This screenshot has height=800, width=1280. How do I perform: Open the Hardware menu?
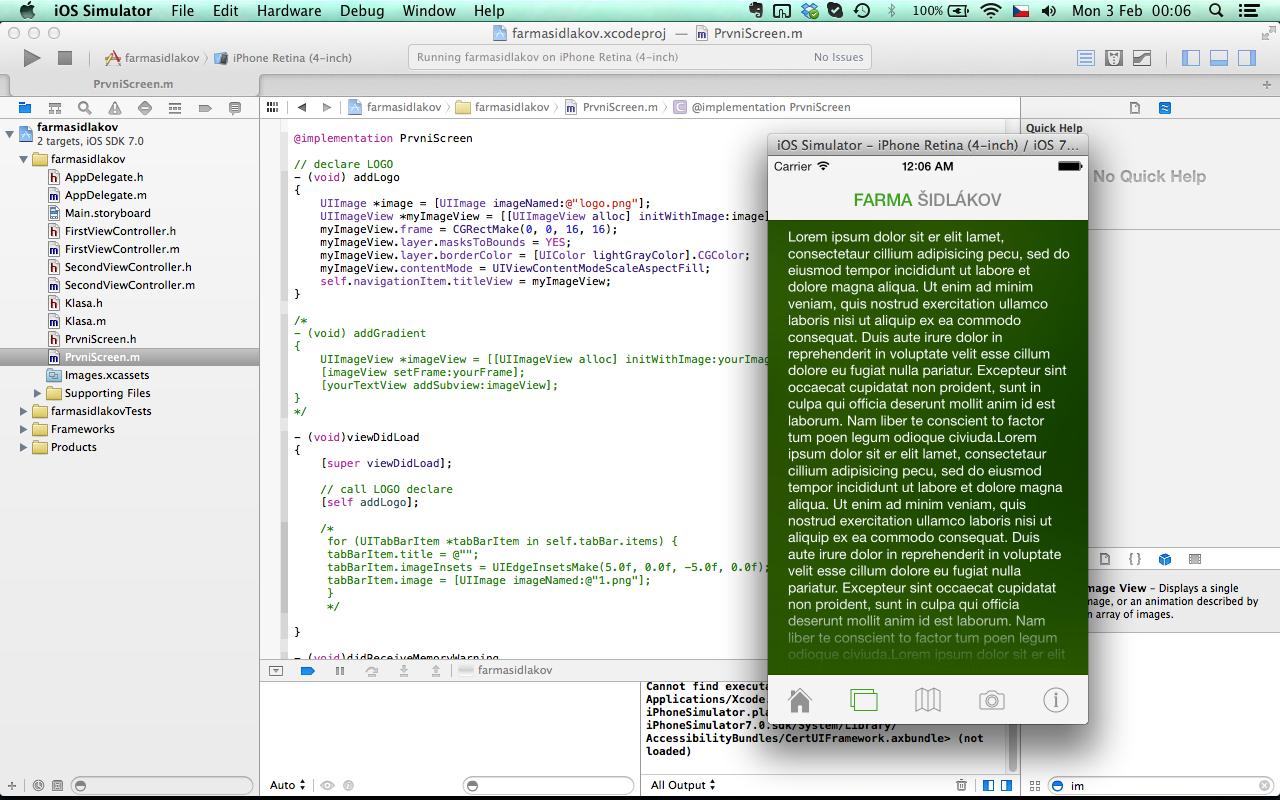click(288, 11)
